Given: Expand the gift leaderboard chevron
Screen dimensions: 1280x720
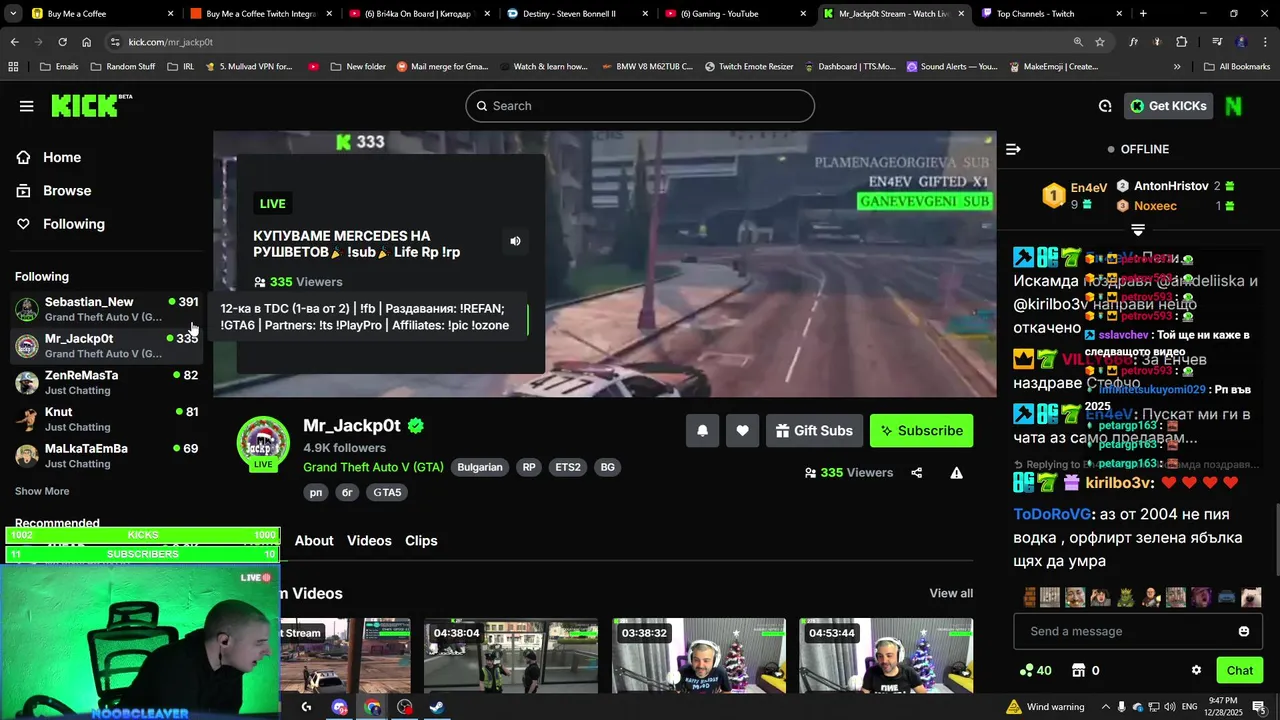Looking at the screenshot, I should 1138,230.
